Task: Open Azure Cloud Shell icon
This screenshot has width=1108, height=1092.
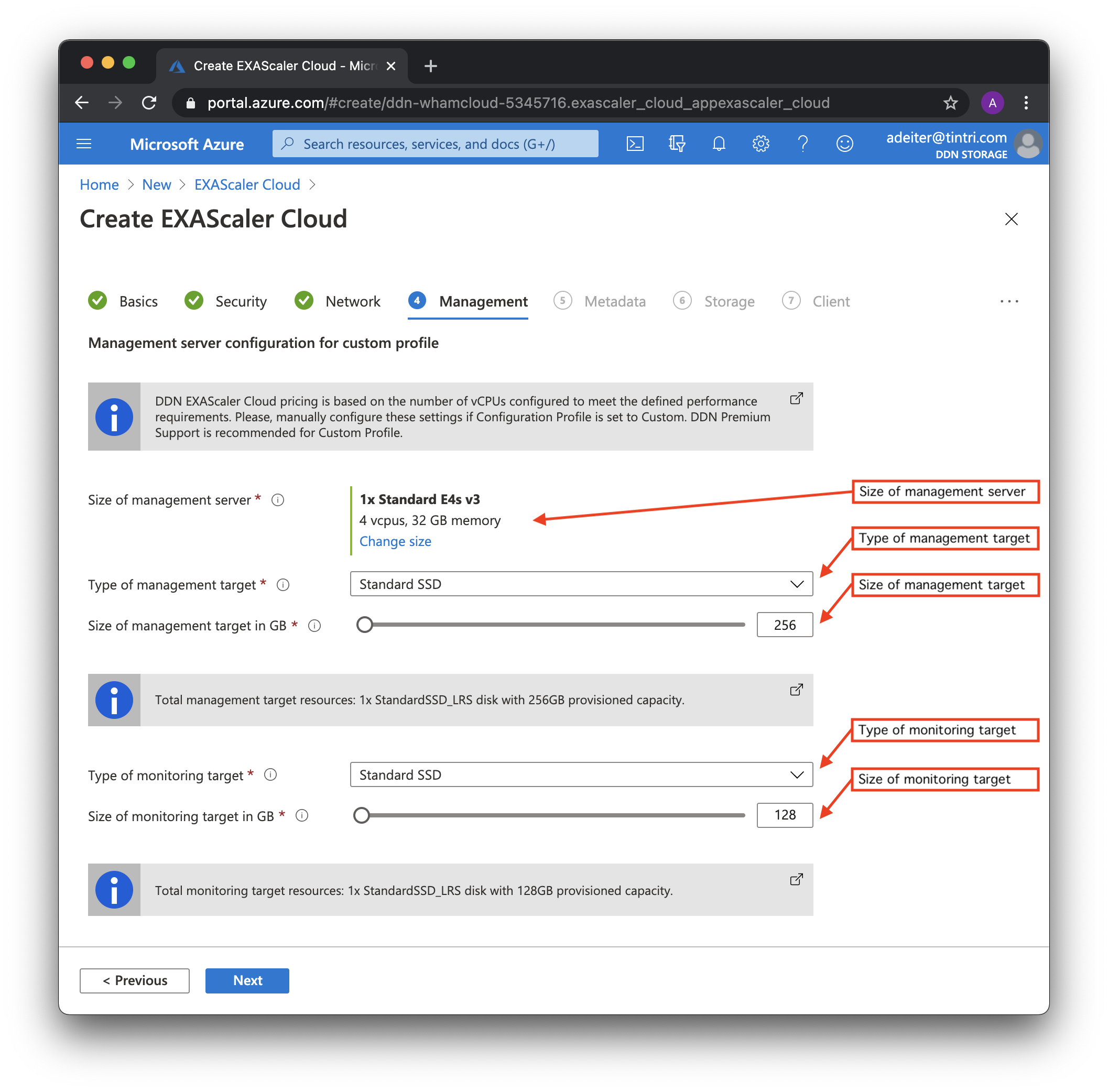Action: pos(635,143)
